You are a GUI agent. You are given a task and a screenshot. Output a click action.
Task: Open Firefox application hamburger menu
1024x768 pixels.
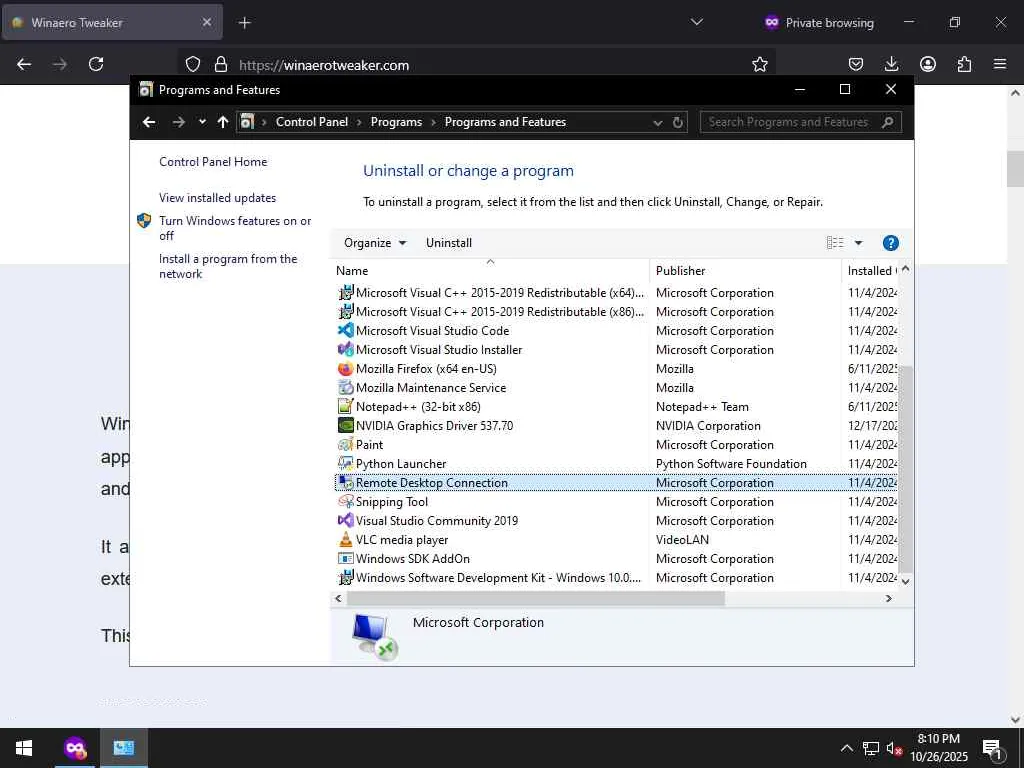tap(1000, 64)
